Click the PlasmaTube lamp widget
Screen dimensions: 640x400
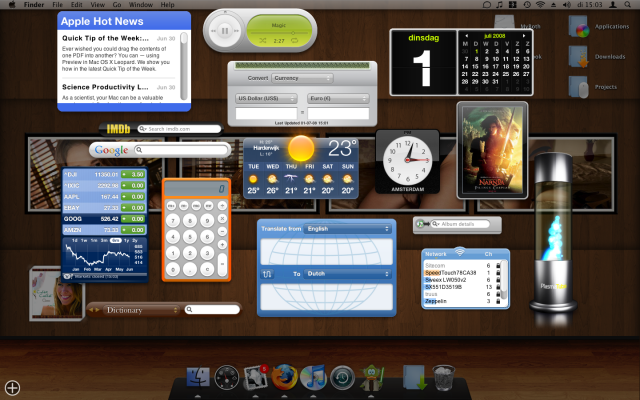[x=553, y=233]
